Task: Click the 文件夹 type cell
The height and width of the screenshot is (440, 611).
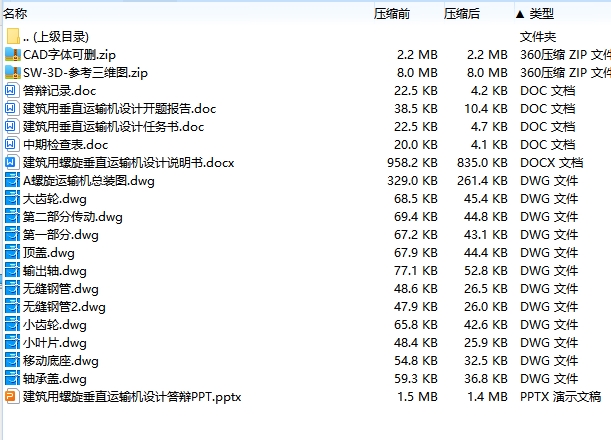Action: [538, 37]
